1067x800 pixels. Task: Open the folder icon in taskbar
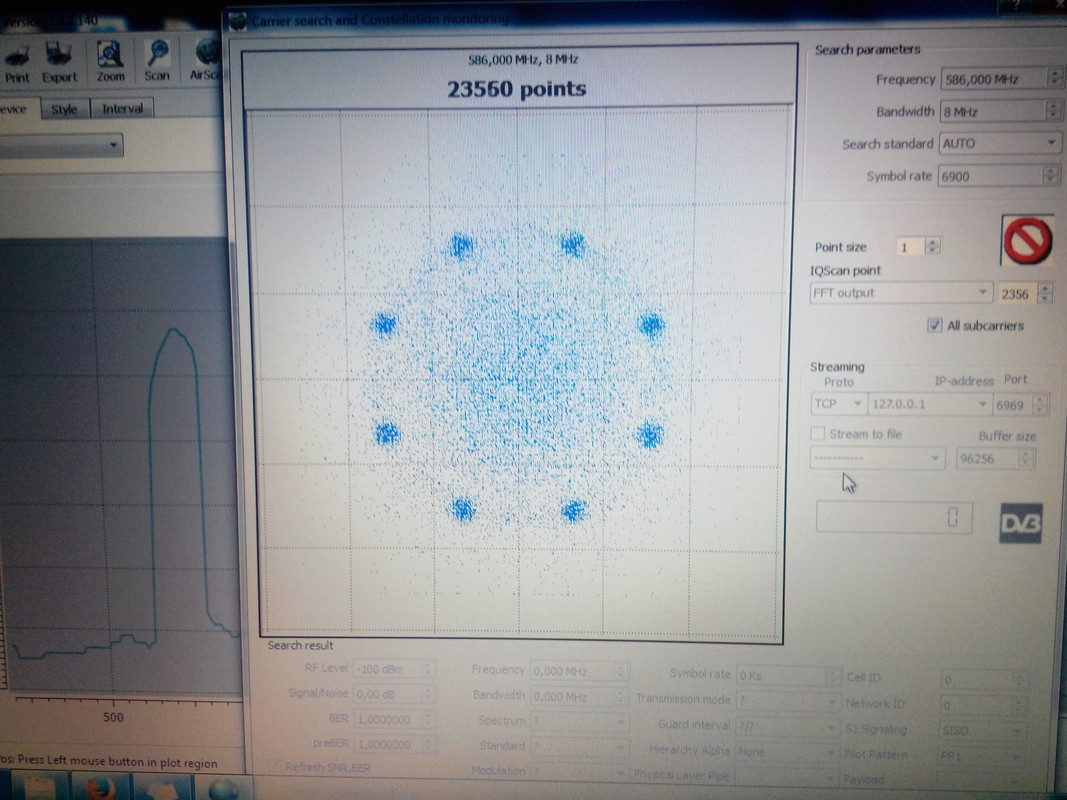coord(38,789)
